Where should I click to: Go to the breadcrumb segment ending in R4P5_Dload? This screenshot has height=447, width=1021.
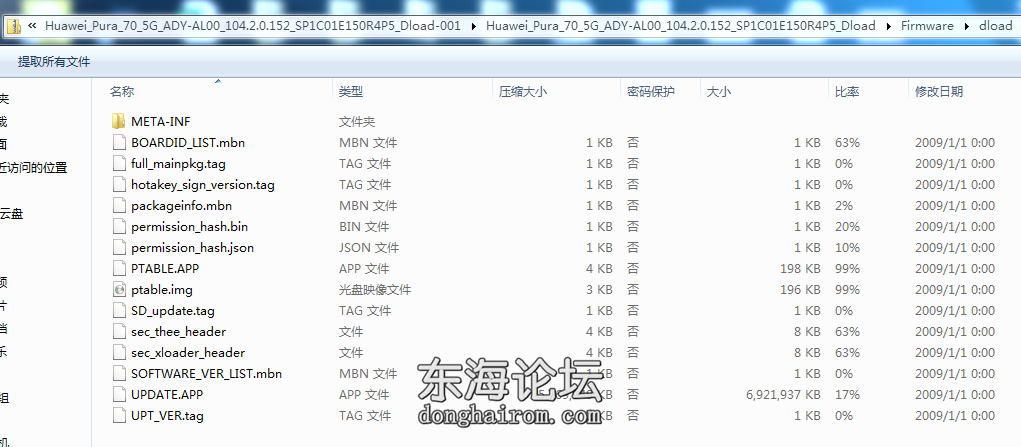(x=680, y=26)
